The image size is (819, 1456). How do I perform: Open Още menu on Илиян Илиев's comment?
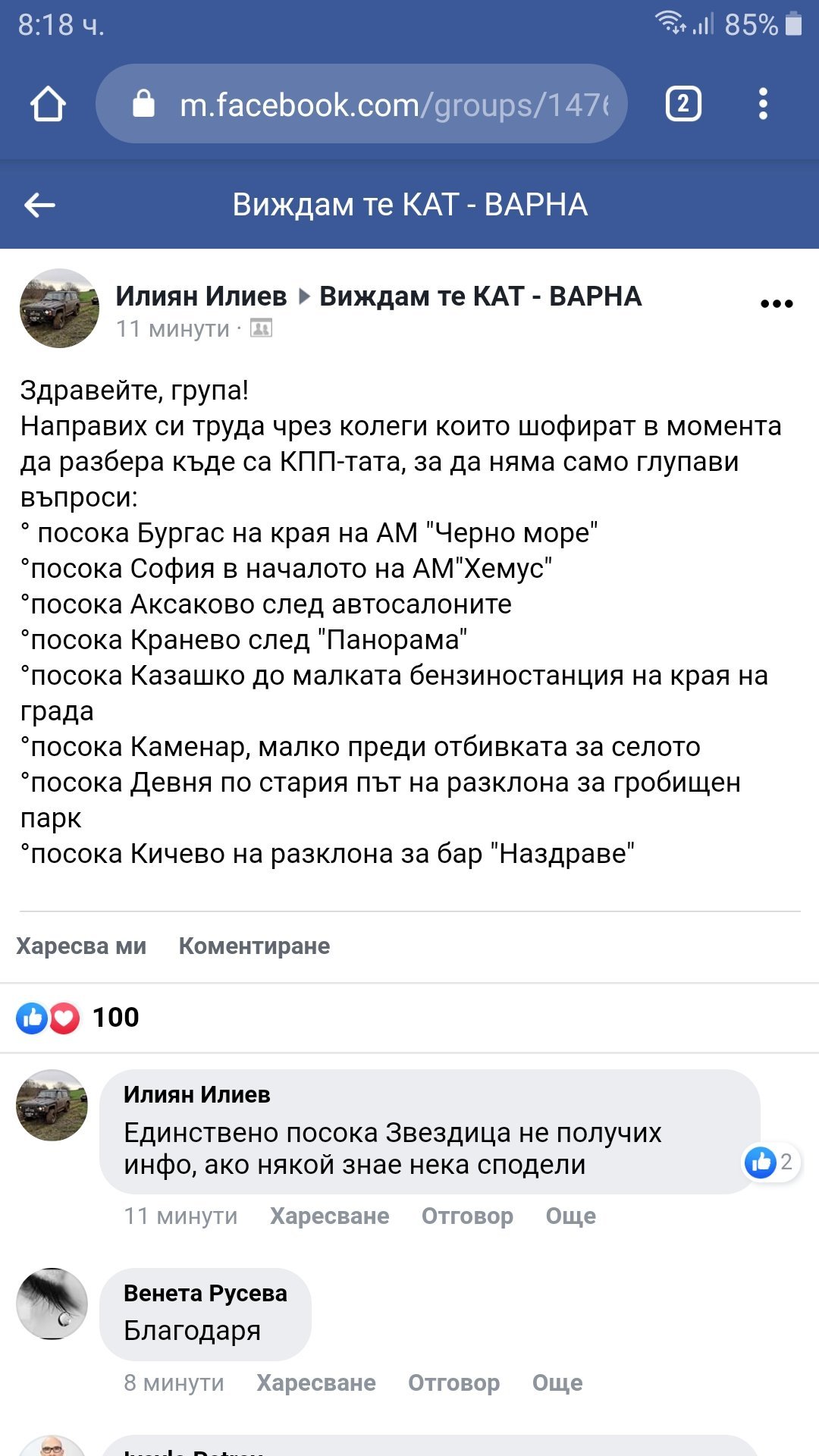point(570,1216)
